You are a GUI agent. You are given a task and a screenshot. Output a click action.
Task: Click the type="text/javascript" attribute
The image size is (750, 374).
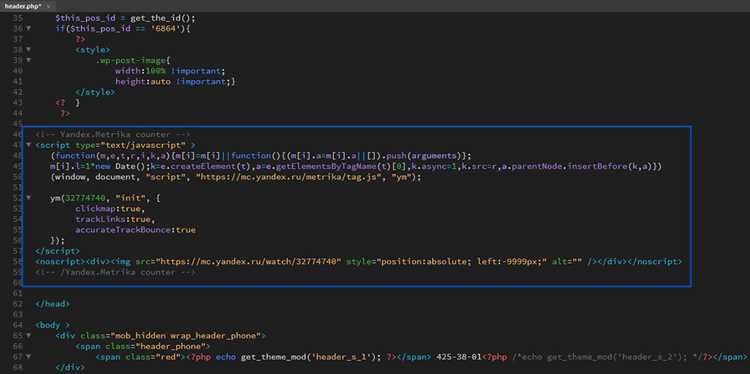(x=131, y=145)
